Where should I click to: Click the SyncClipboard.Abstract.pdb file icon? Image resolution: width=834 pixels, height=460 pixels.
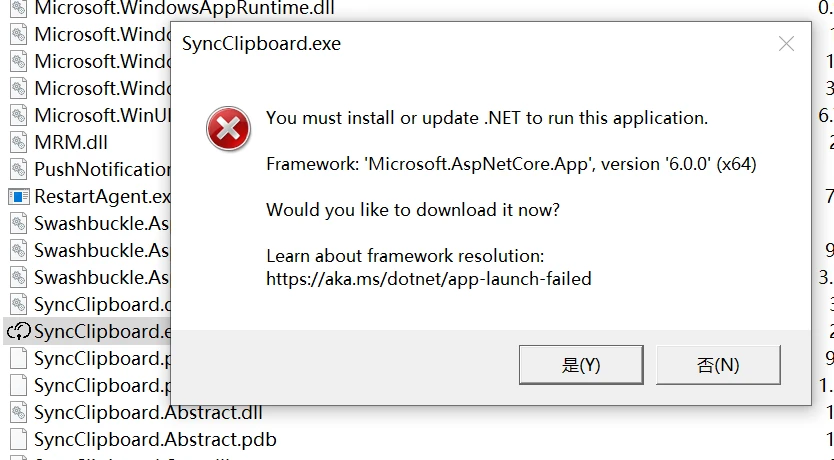[18, 439]
